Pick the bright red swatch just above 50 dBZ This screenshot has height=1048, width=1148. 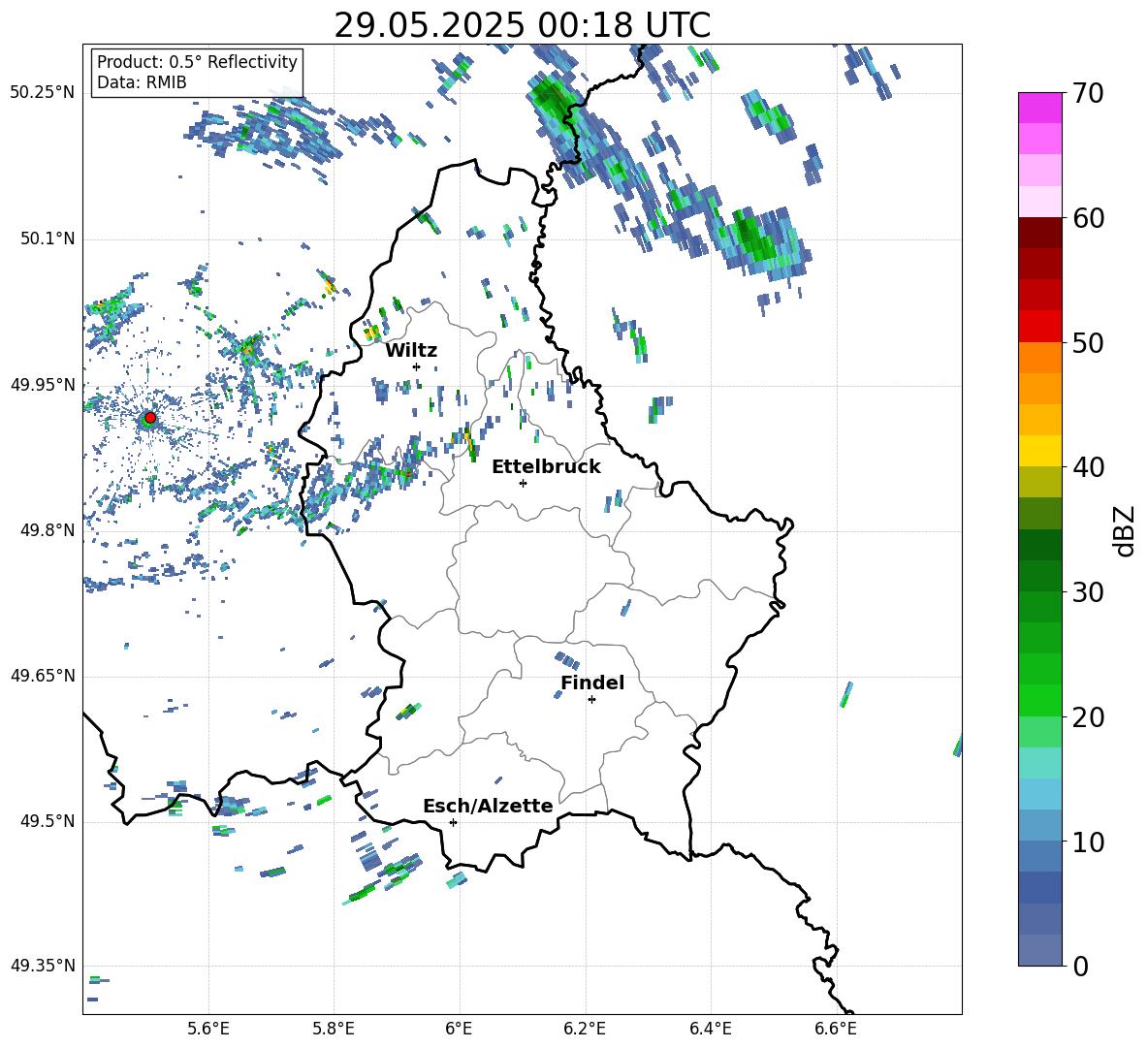coord(1040,327)
